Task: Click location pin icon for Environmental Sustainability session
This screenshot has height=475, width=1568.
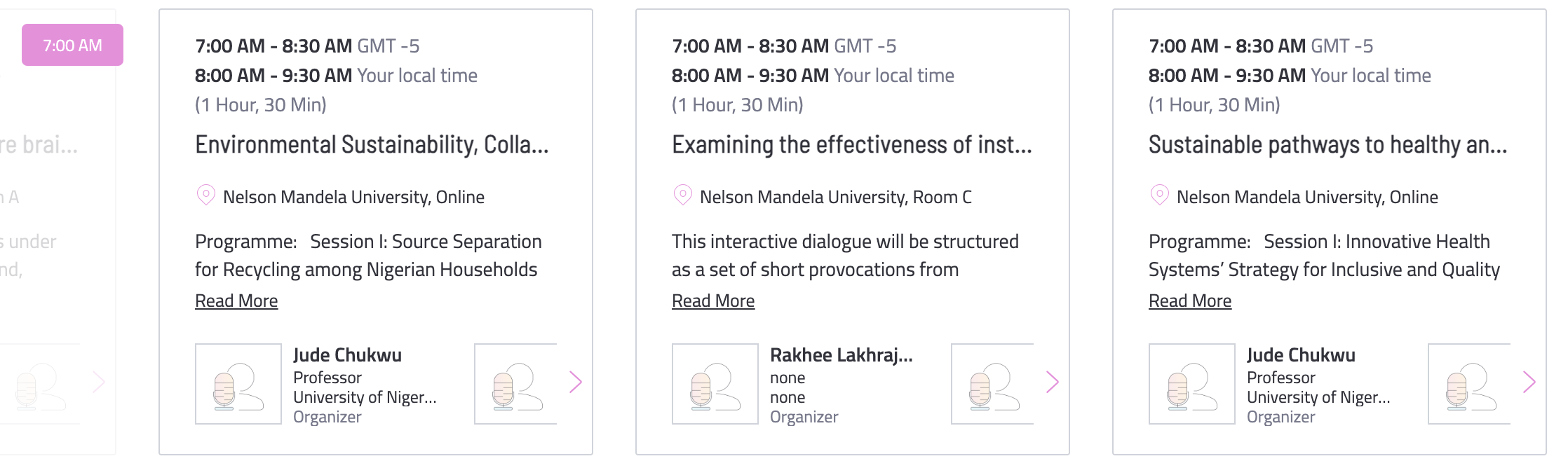Action: click(x=205, y=195)
